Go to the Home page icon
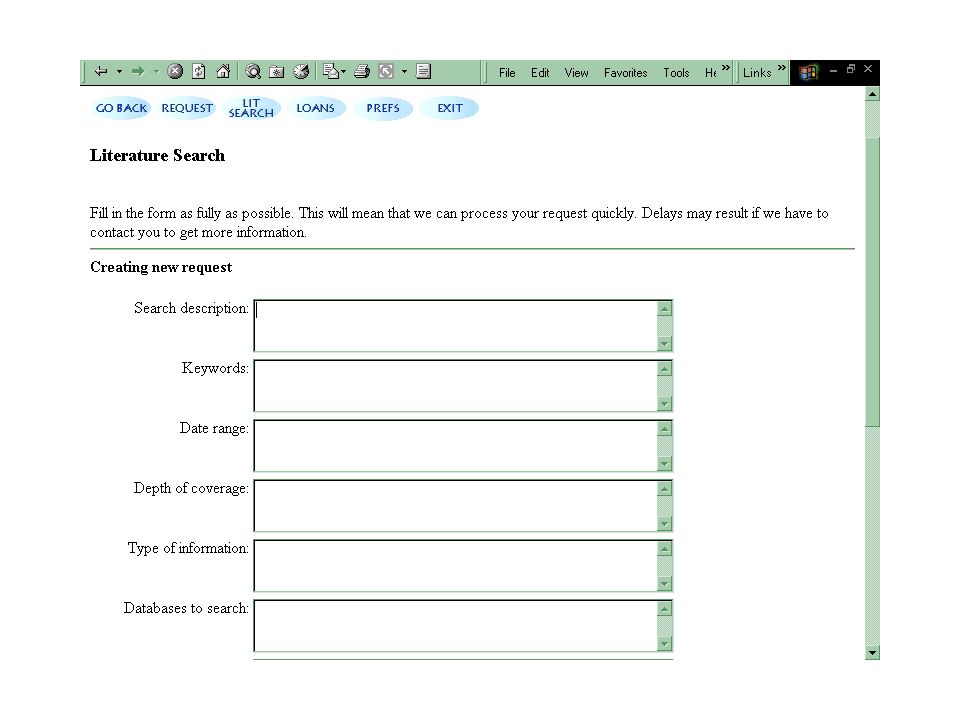960x720 pixels. pos(223,72)
